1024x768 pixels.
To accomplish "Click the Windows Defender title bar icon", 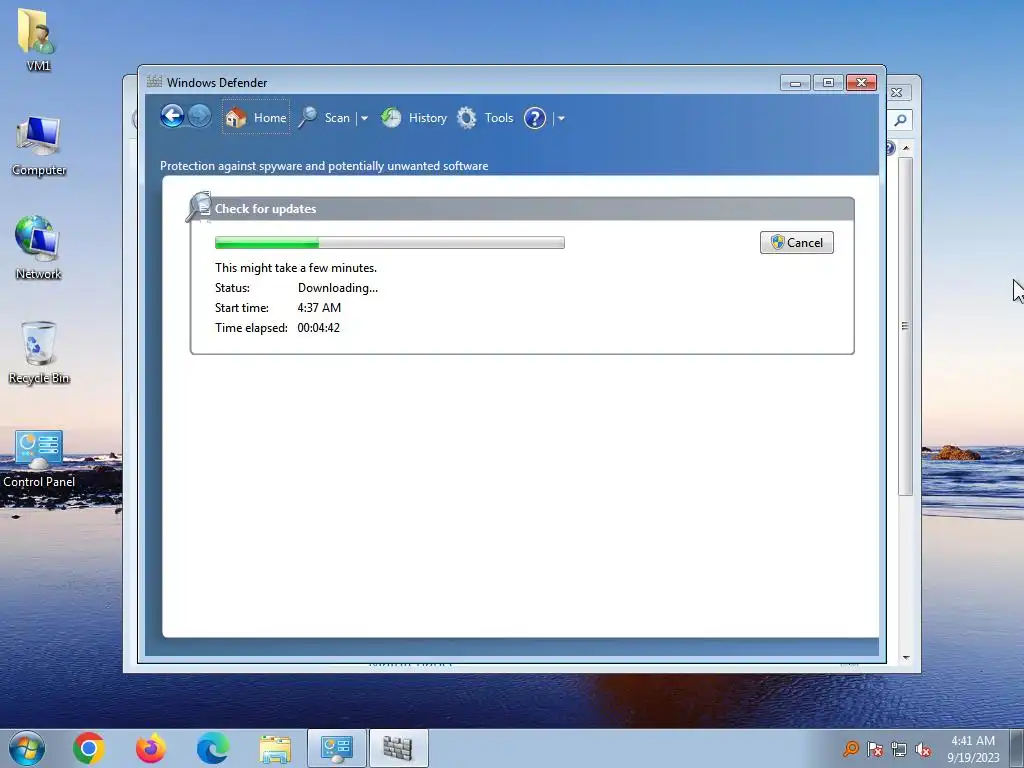I will pos(154,82).
